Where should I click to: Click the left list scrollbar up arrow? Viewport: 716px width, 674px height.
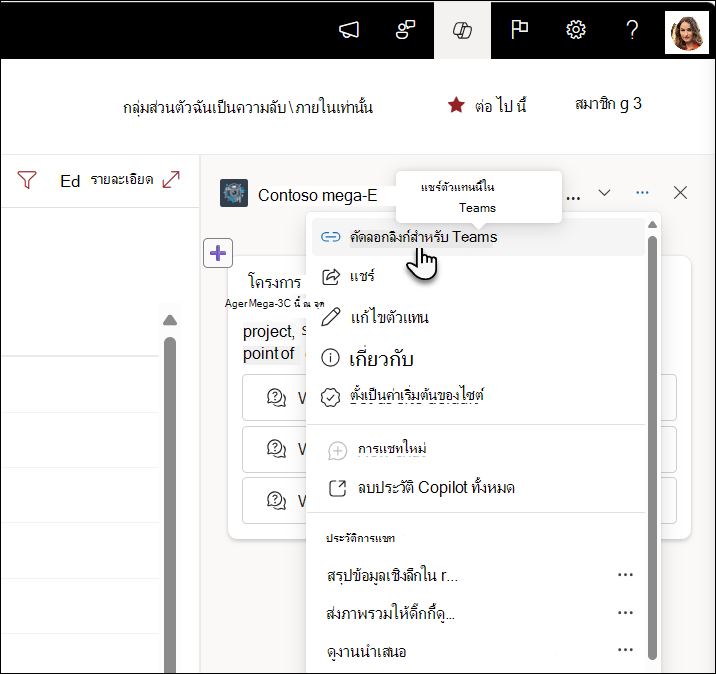tap(170, 320)
